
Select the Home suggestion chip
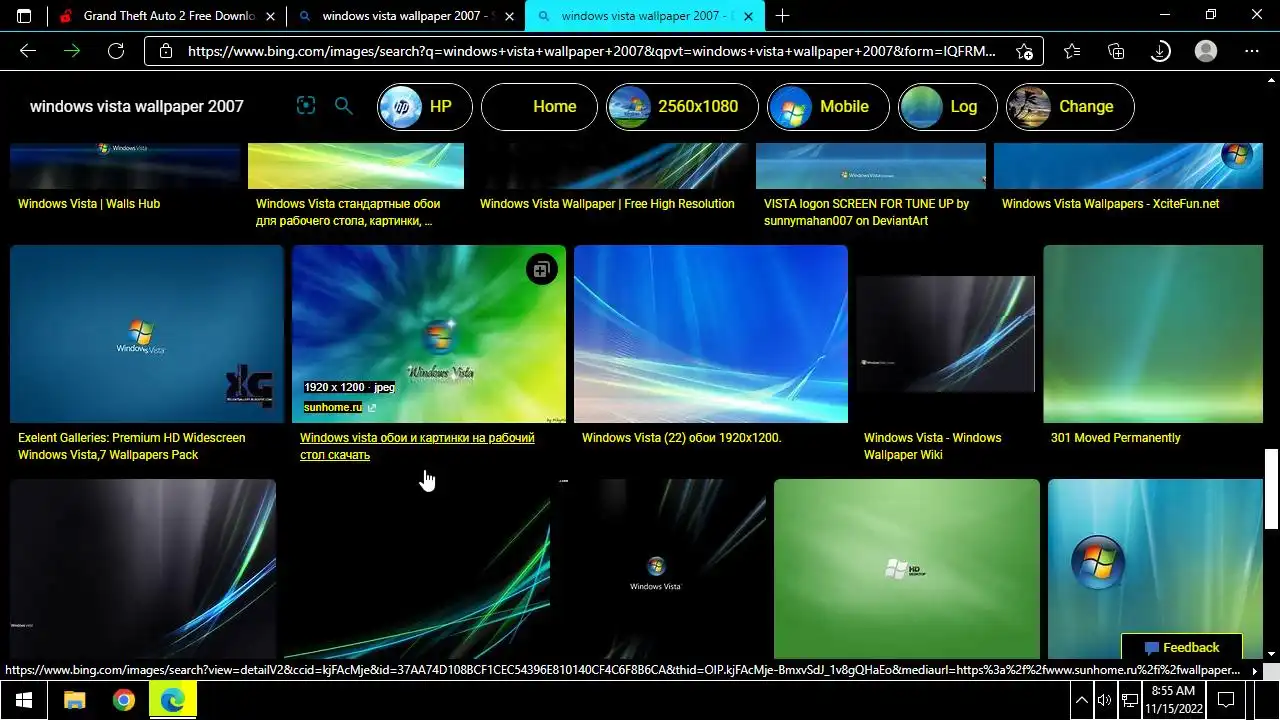coord(539,106)
